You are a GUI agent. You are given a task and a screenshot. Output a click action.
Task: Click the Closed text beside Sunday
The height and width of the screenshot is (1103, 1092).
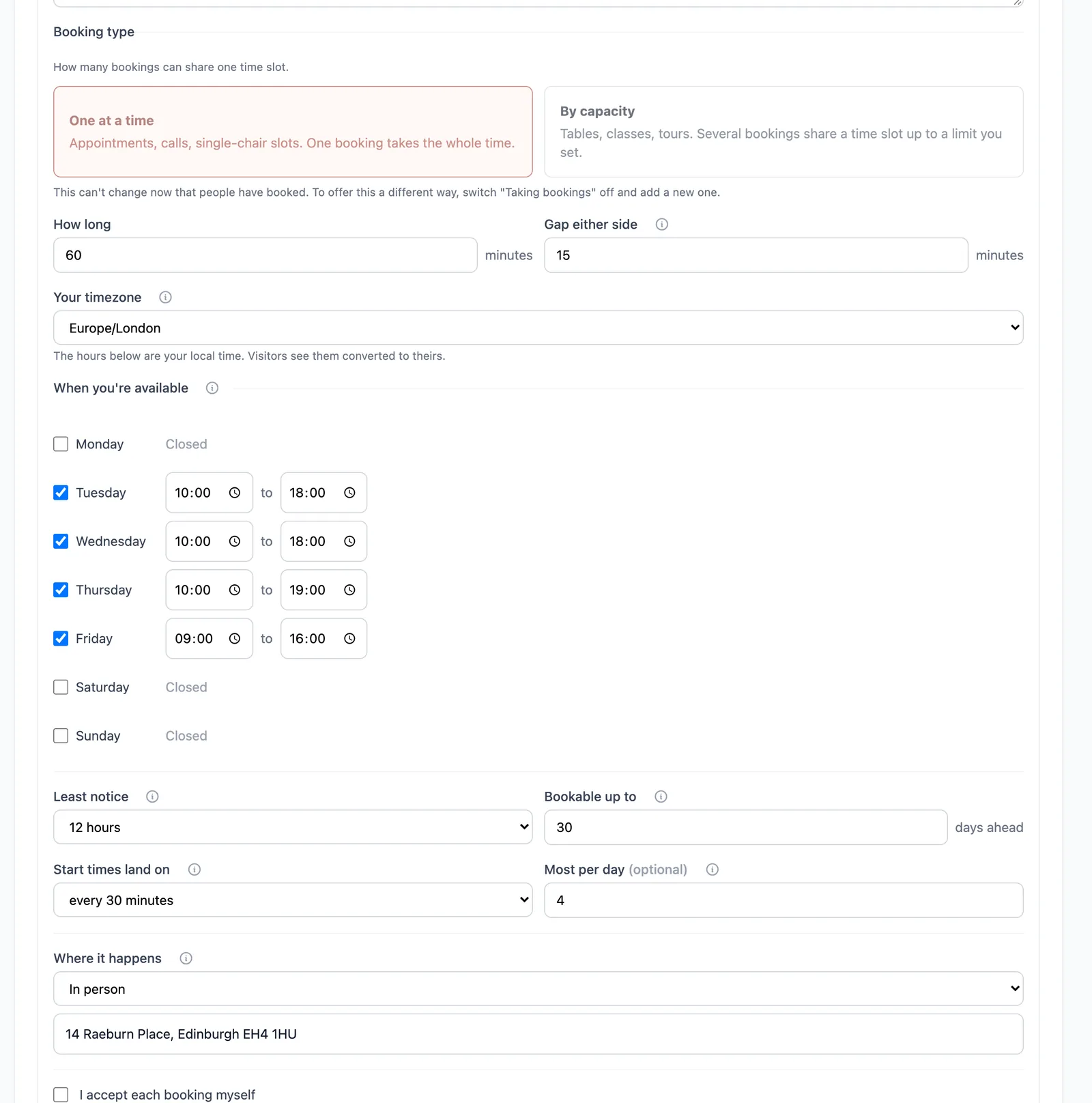pyautogui.click(x=186, y=736)
